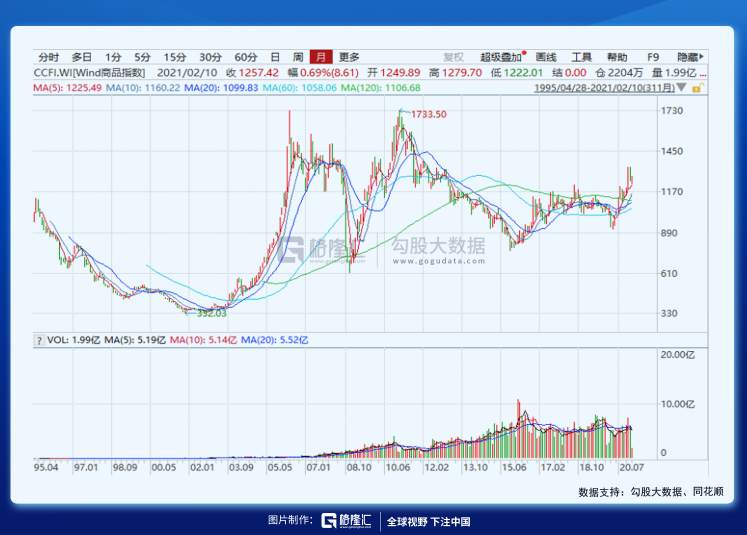Click the 332.03 low price marker
Viewport: 747px width, 535px height.
[212, 313]
